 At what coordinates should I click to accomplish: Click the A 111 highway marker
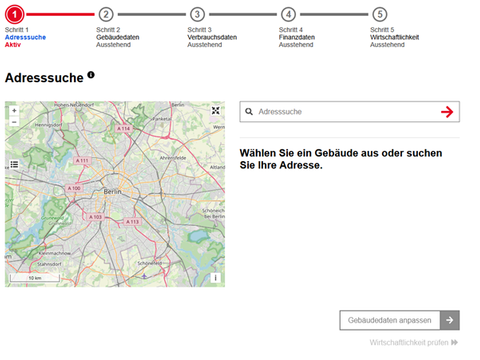click(x=82, y=161)
